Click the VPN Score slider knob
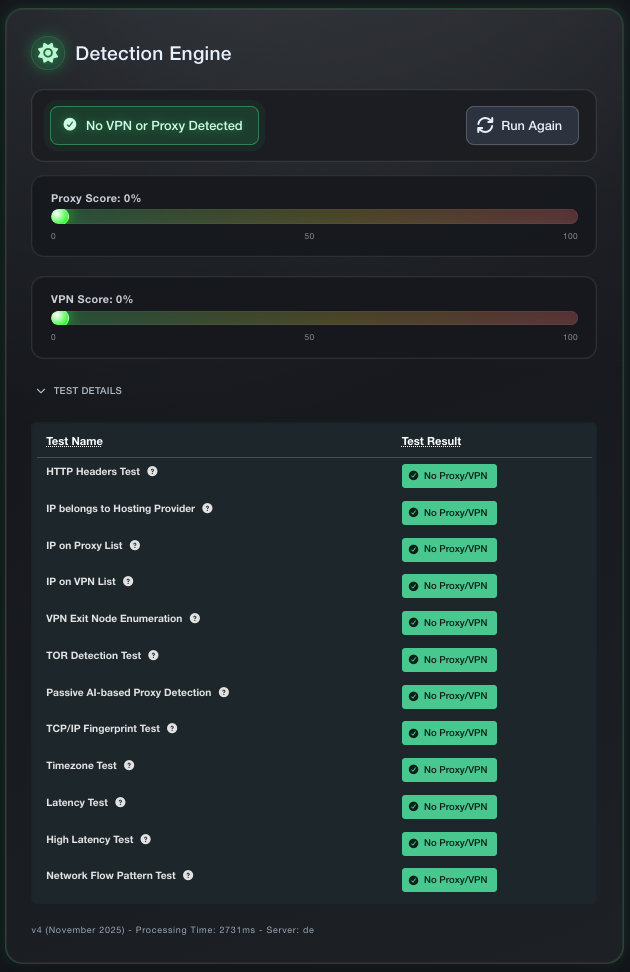Screen dimensions: 630x972 [60, 318]
